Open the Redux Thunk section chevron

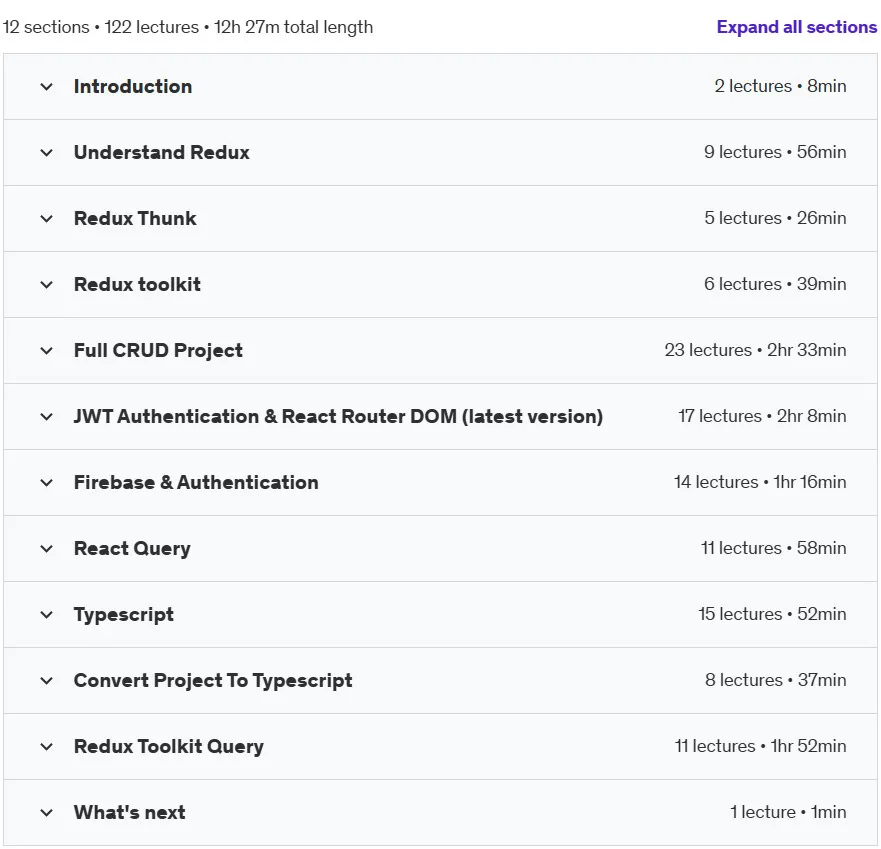coord(47,219)
